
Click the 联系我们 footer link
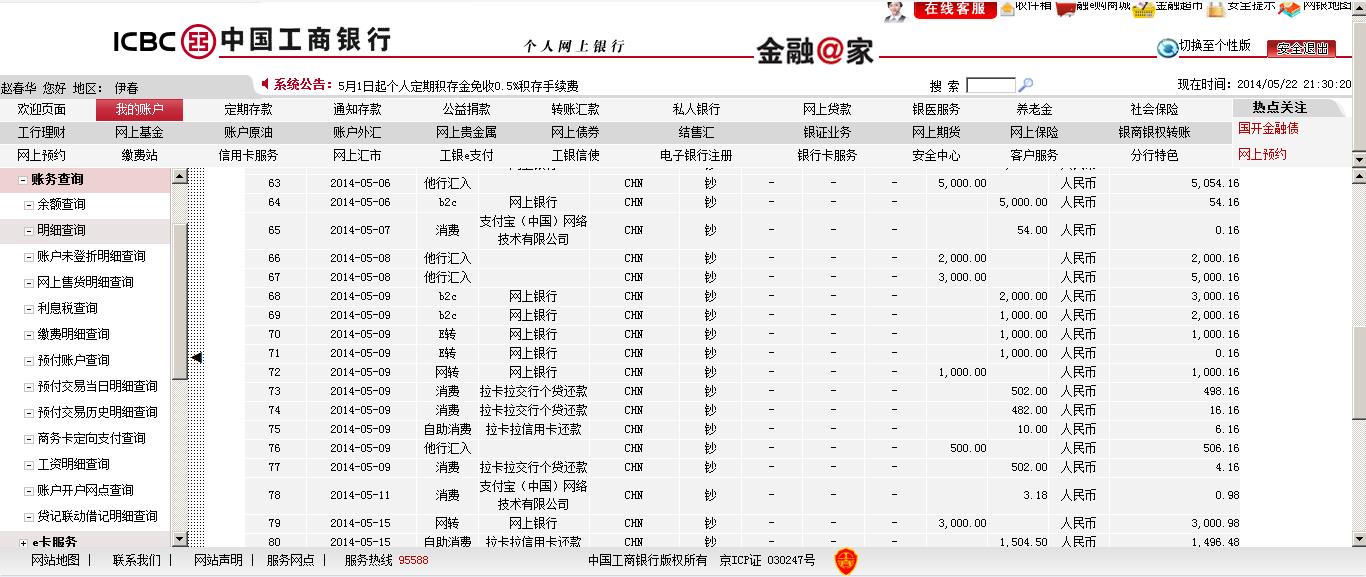137,560
